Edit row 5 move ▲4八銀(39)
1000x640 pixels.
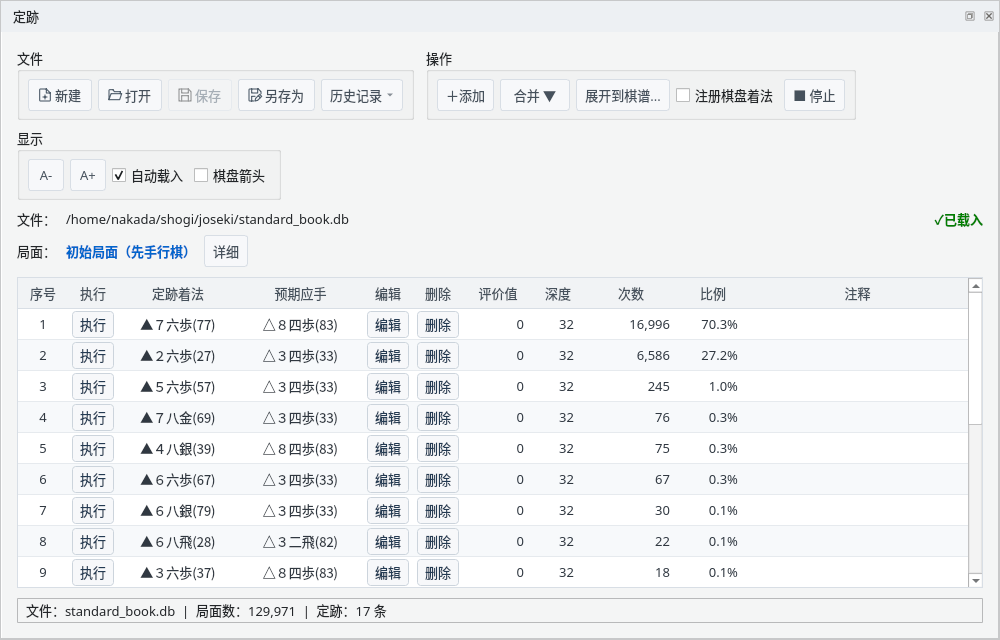[388, 449]
